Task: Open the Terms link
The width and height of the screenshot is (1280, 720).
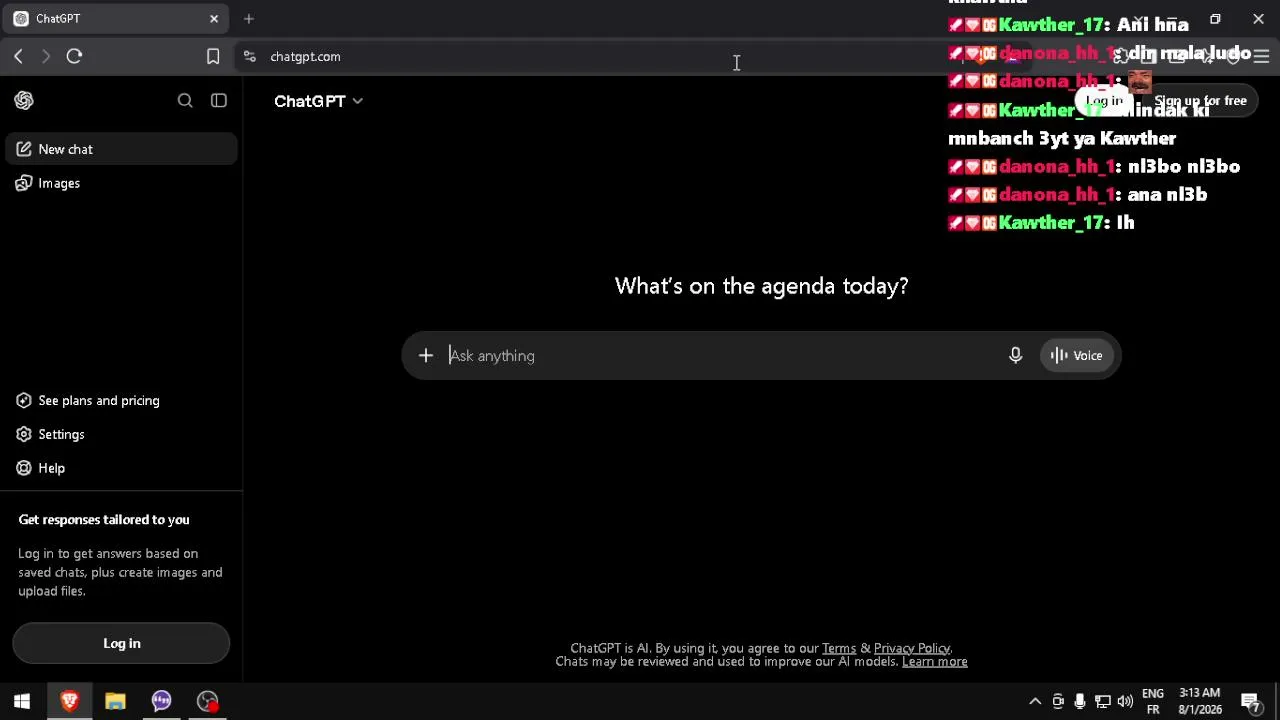Action: click(x=839, y=648)
